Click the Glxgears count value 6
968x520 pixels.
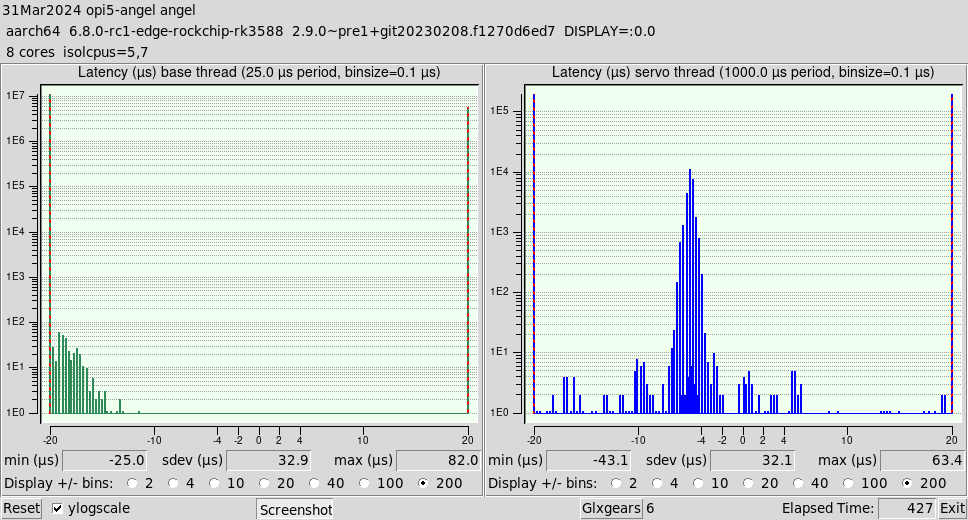(650, 508)
